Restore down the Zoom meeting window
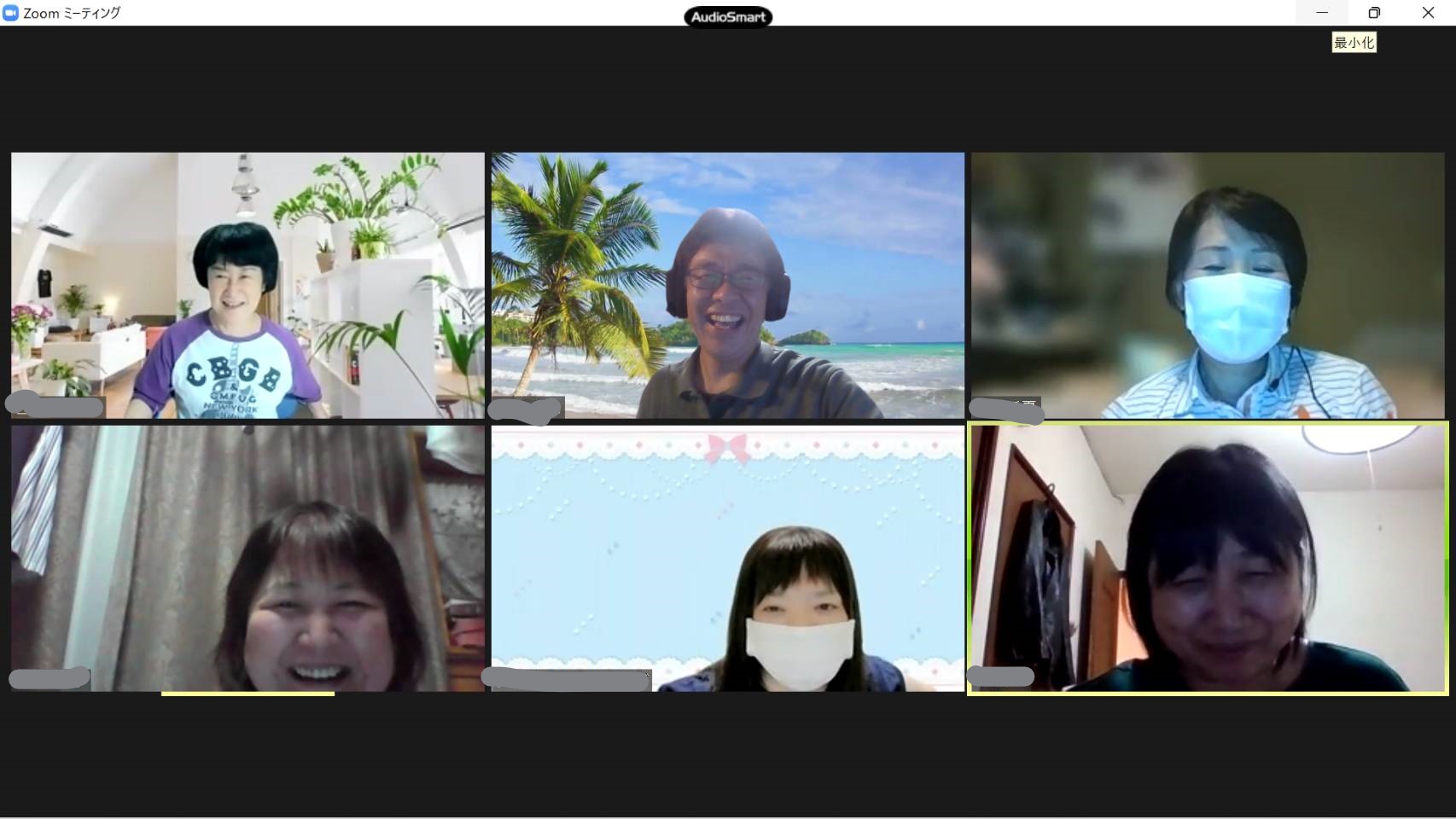This screenshot has height=819, width=1456. tap(1374, 13)
